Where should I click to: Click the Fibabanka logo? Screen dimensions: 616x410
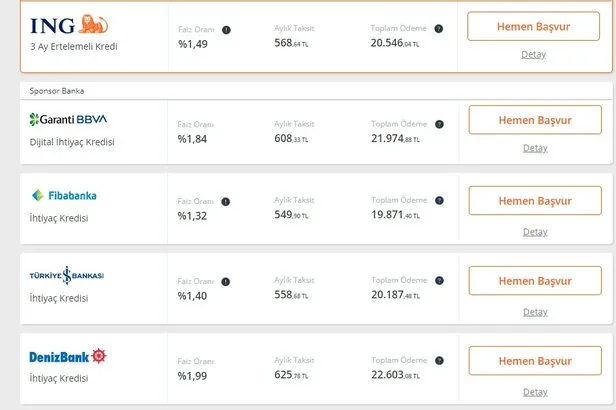[64, 196]
